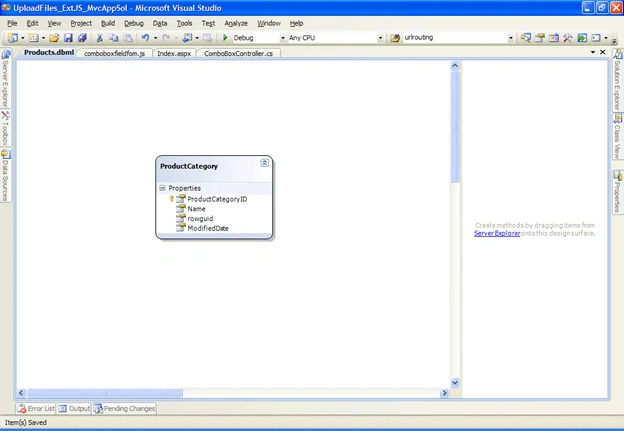Open the active files list dropdown arrow
The width and height of the screenshot is (624, 431).
tap(593, 52)
